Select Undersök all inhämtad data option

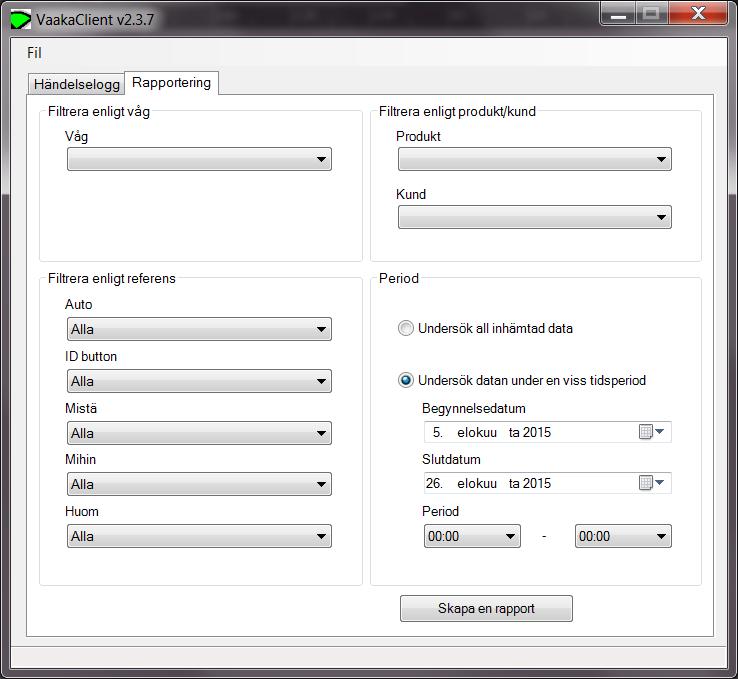point(485,328)
